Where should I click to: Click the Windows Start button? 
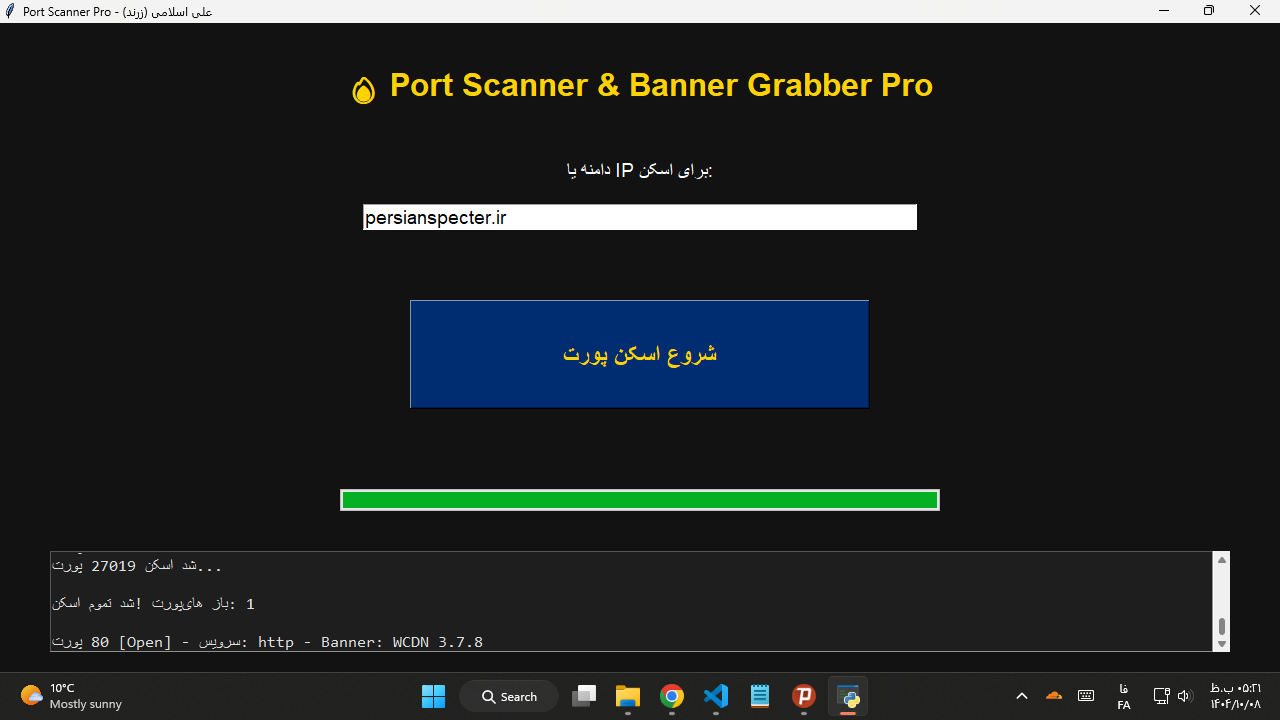(433, 696)
